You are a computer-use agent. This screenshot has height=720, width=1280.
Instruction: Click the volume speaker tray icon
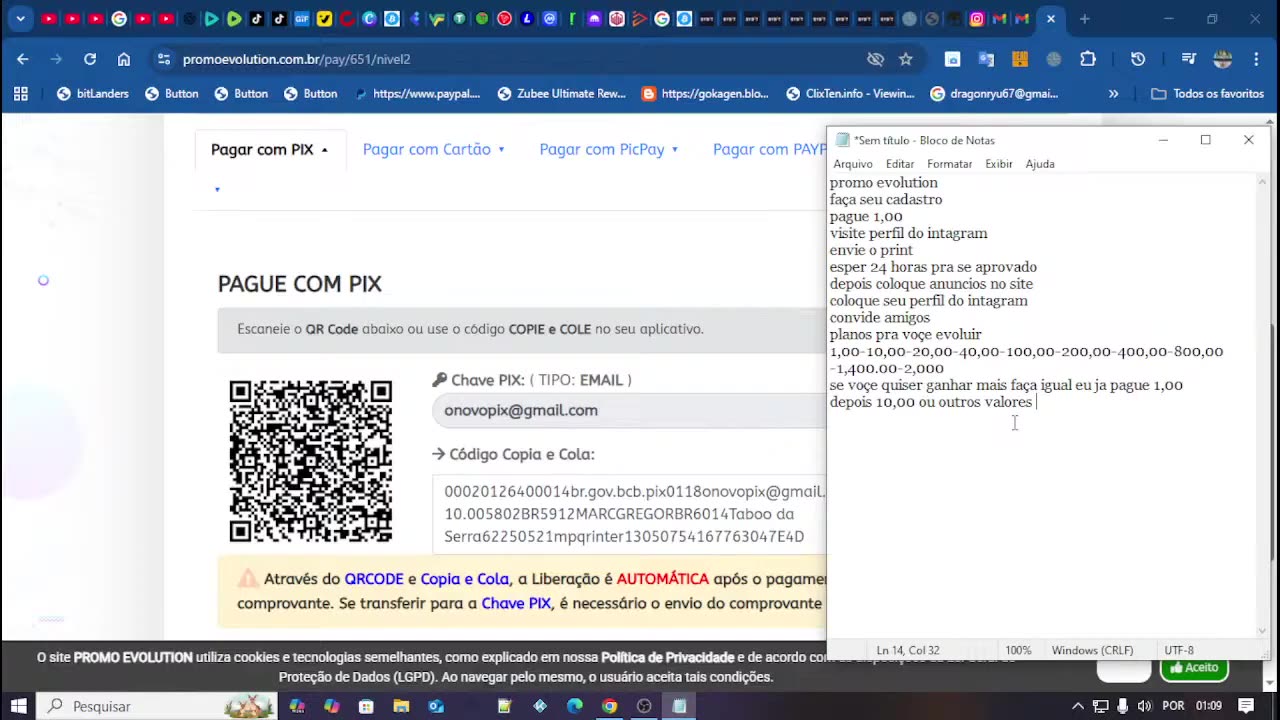coord(1144,706)
